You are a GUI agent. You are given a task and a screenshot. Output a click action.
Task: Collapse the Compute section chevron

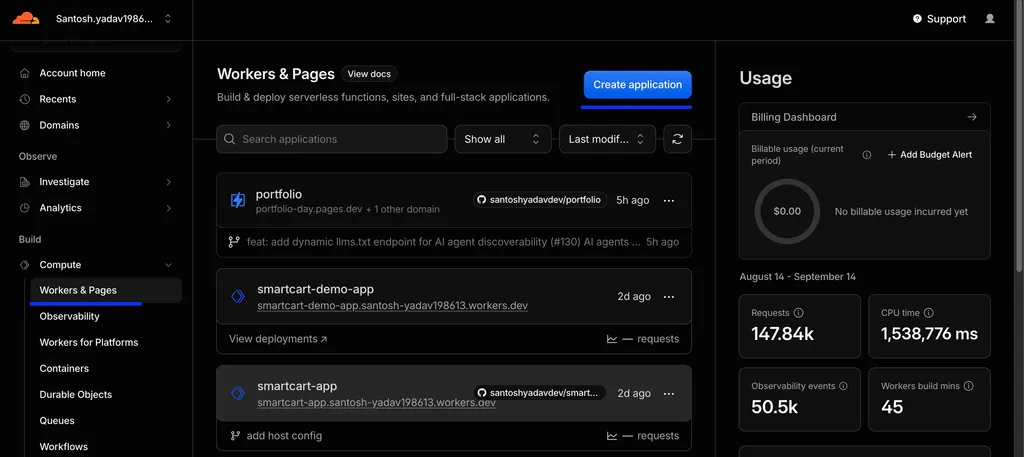point(168,265)
